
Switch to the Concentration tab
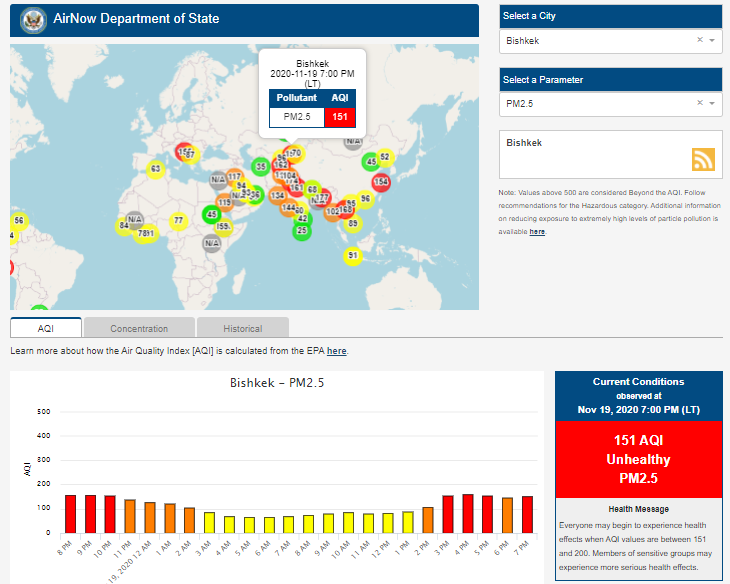click(x=139, y=328)
